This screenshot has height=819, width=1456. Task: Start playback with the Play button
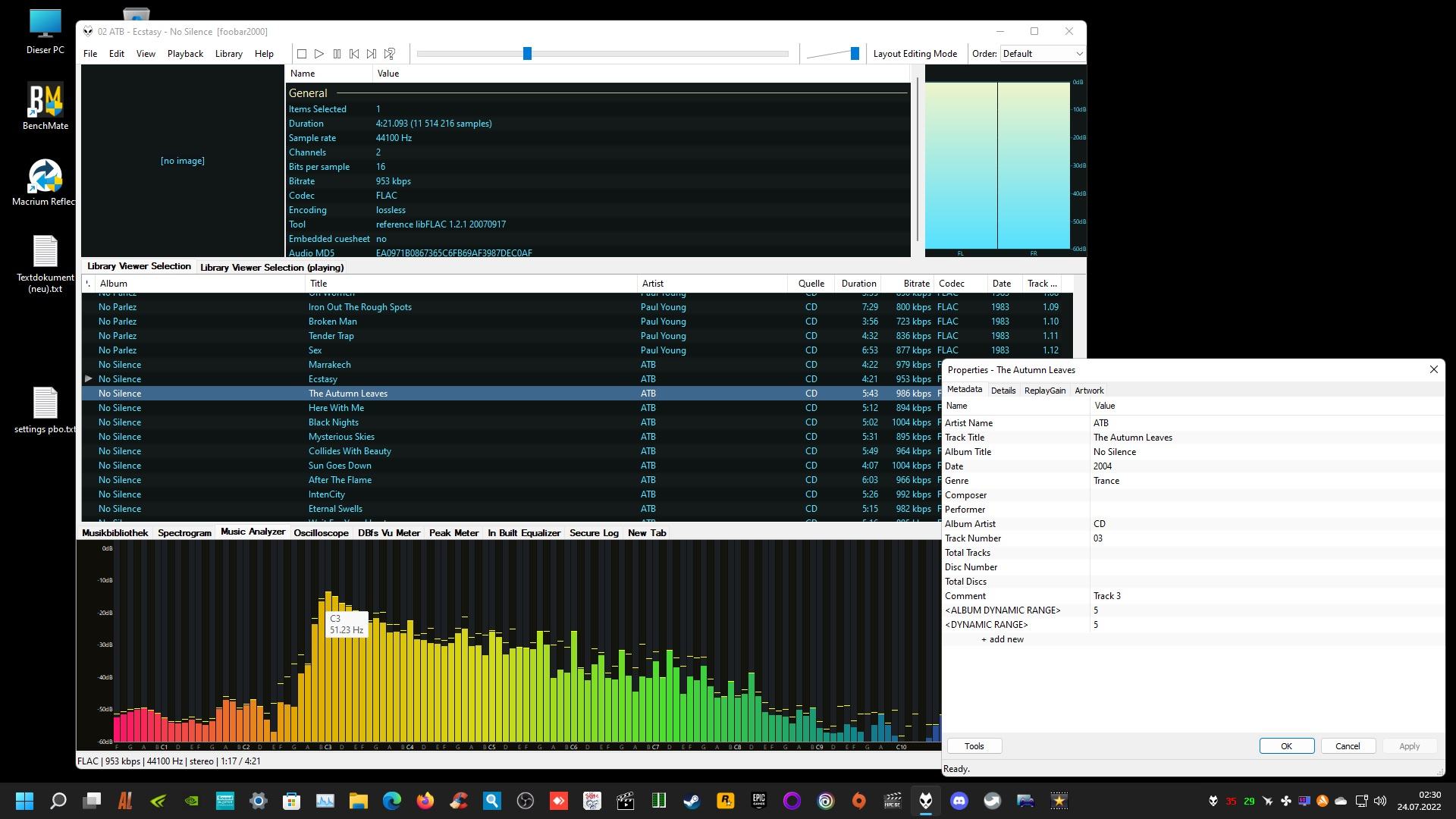[319, 54]
